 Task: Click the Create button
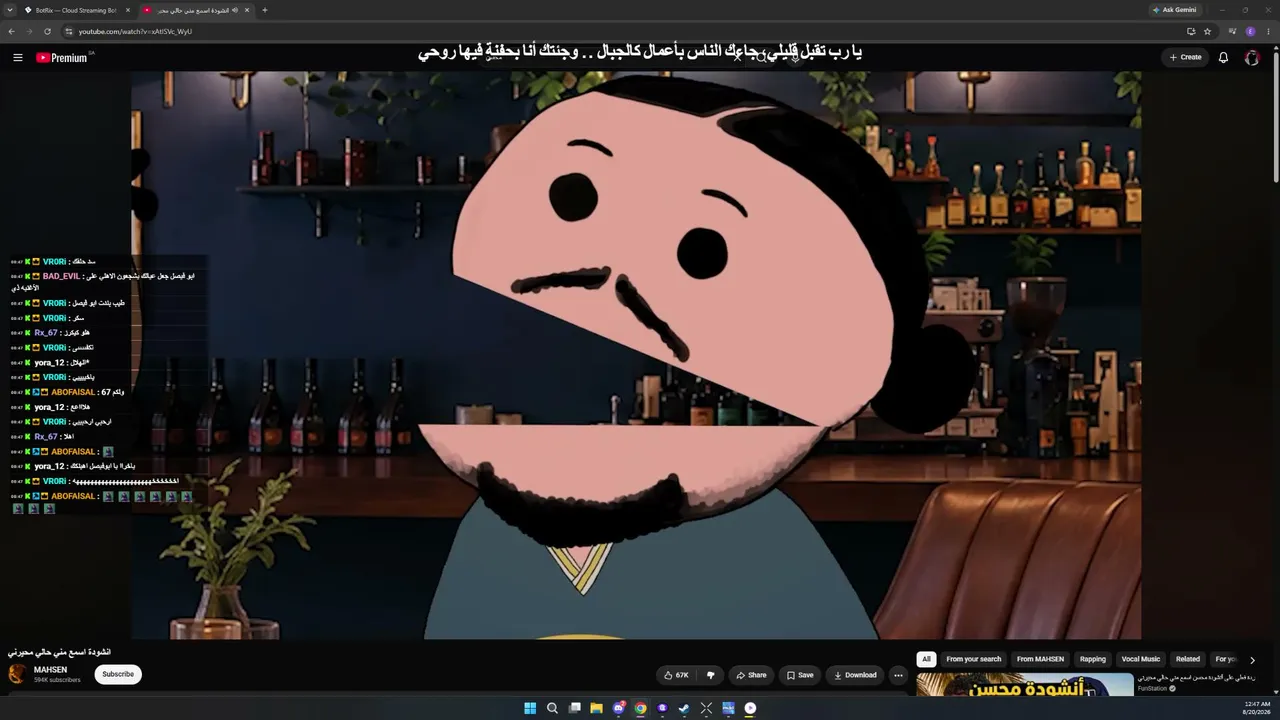pyautogui.click(x=1186, y=58)
